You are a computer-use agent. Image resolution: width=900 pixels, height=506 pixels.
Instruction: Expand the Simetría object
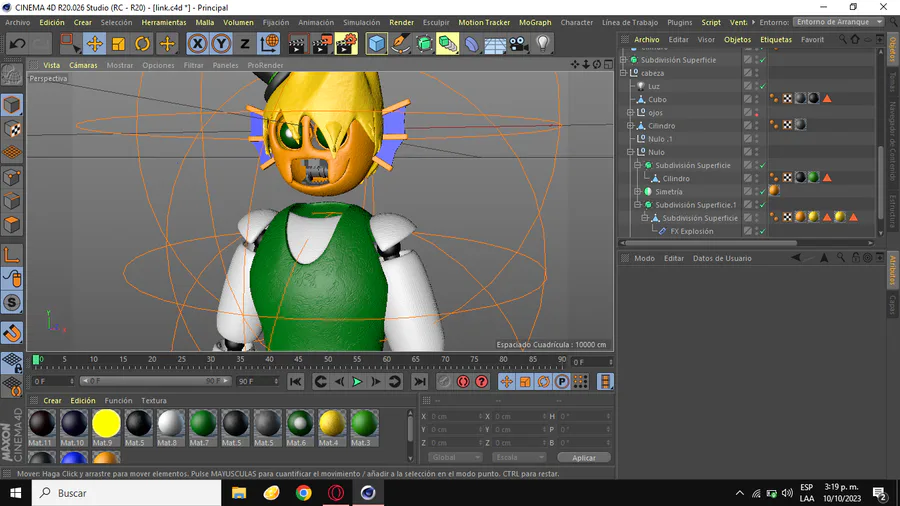(x=638, y=192)
